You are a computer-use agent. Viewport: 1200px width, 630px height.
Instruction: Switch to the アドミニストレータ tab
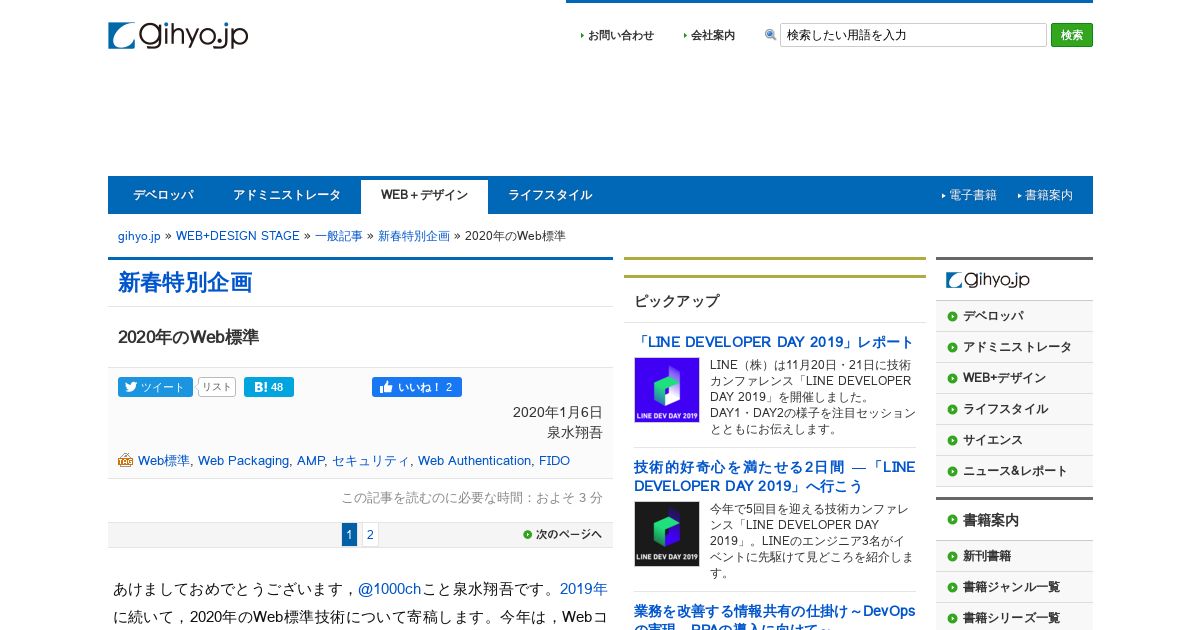(x=287, y=195)
